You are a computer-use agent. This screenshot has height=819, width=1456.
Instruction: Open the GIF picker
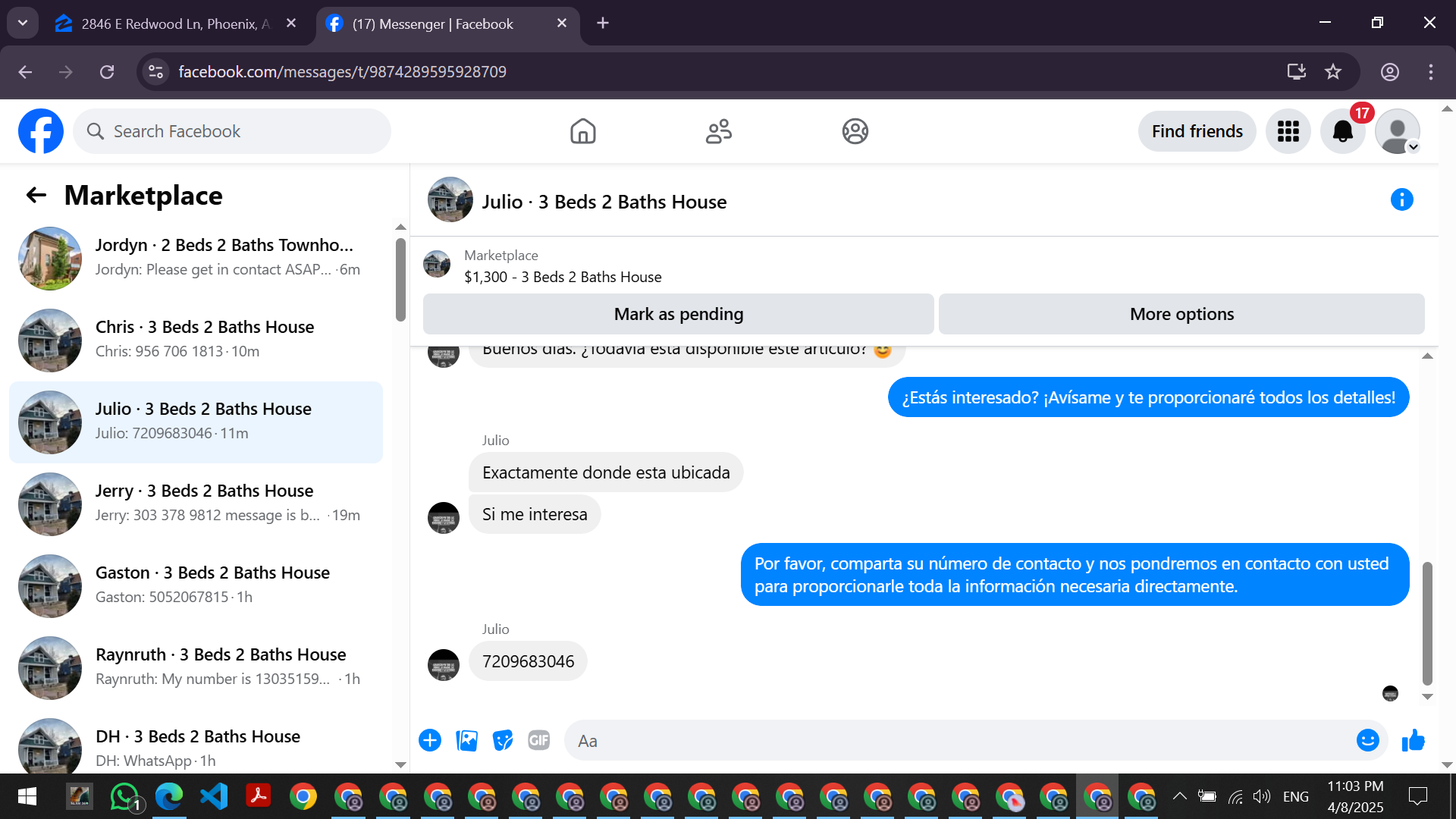[538, 740]
